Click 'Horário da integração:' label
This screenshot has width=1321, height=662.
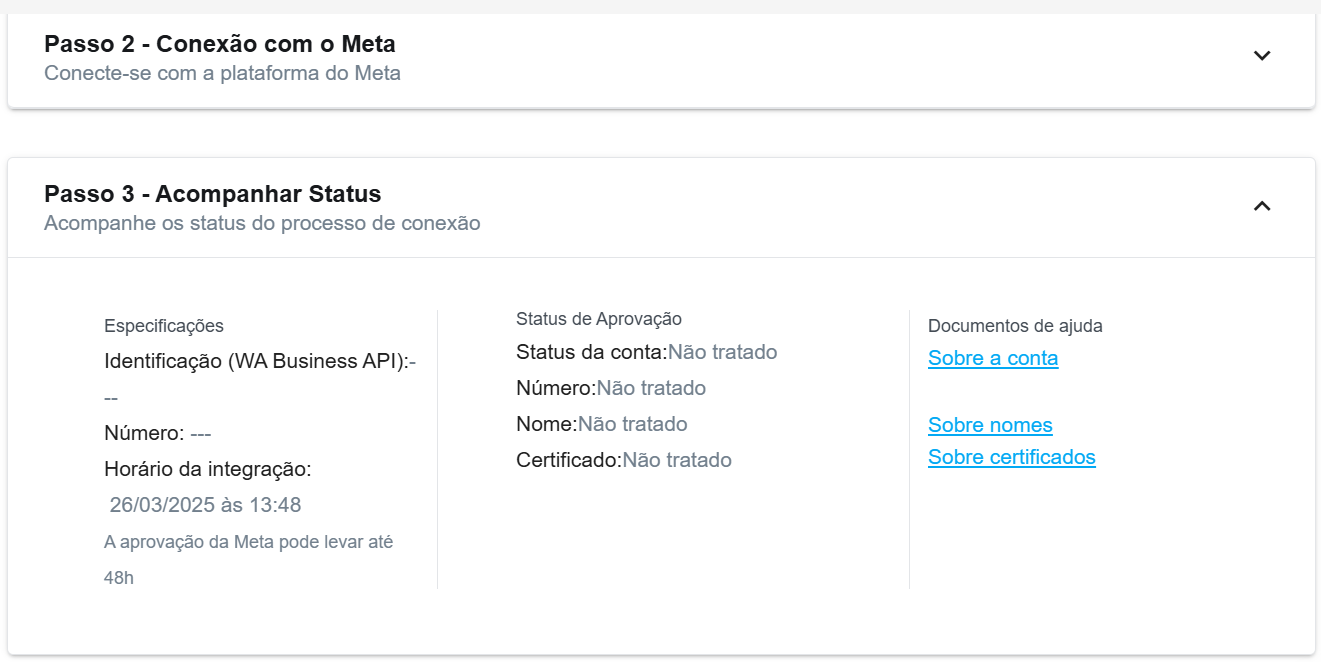pos(208,469)
